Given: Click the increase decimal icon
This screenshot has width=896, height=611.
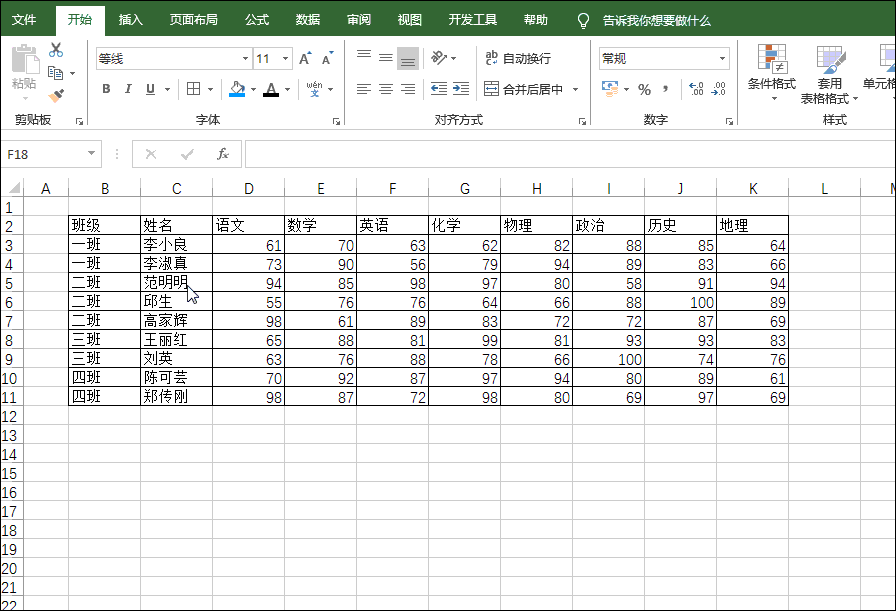Looking at the screenshot, I should (698, 89).
